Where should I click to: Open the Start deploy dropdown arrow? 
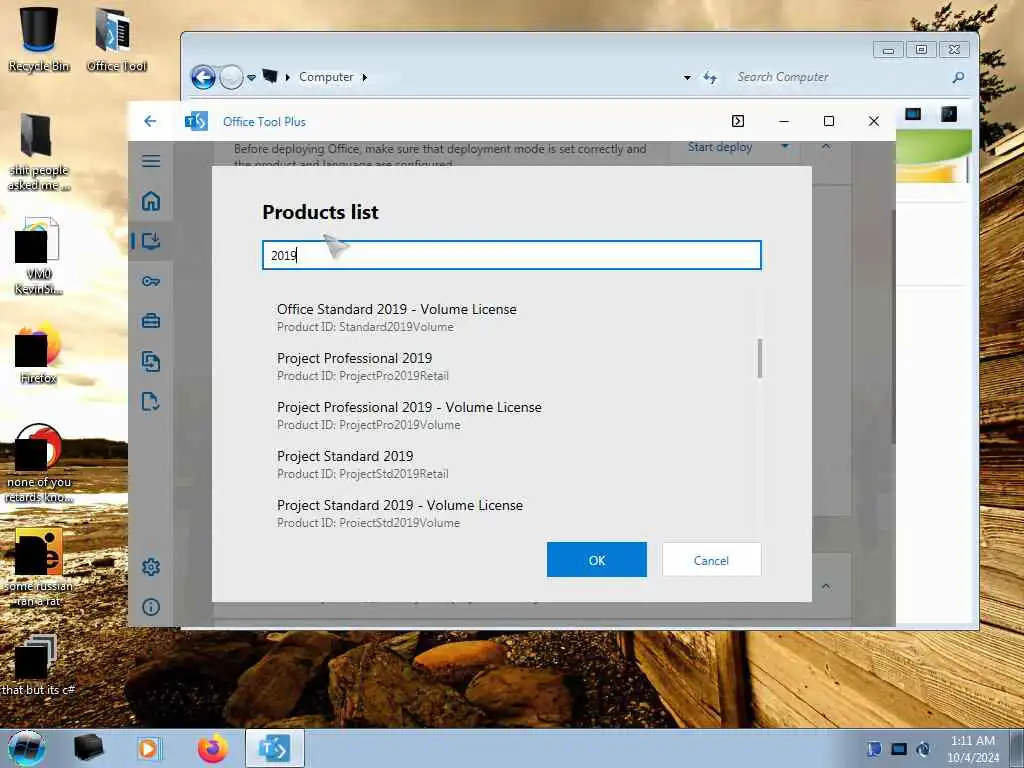785,146
